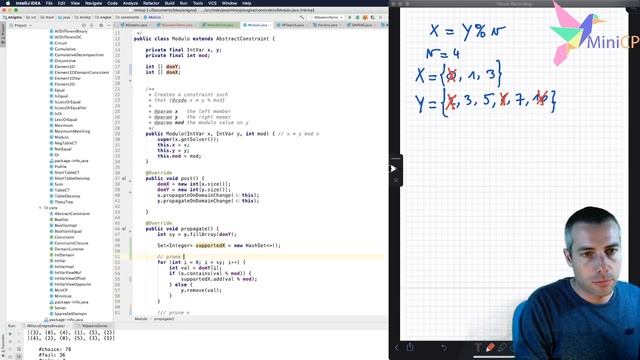Switch to the Modulo.java editor tab

257,25
